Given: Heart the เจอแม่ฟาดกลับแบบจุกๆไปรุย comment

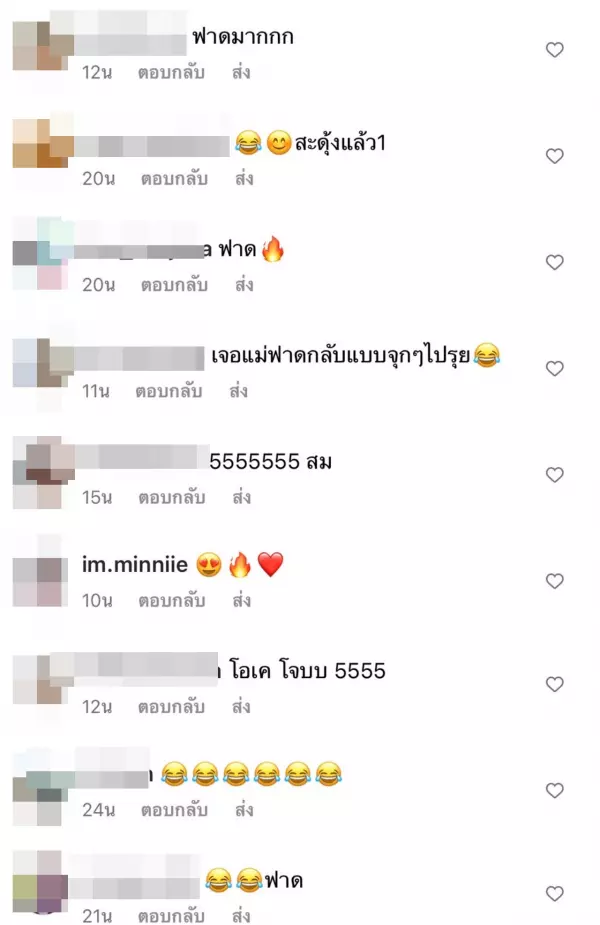Looking at the screenshot, I should [554, 369].
